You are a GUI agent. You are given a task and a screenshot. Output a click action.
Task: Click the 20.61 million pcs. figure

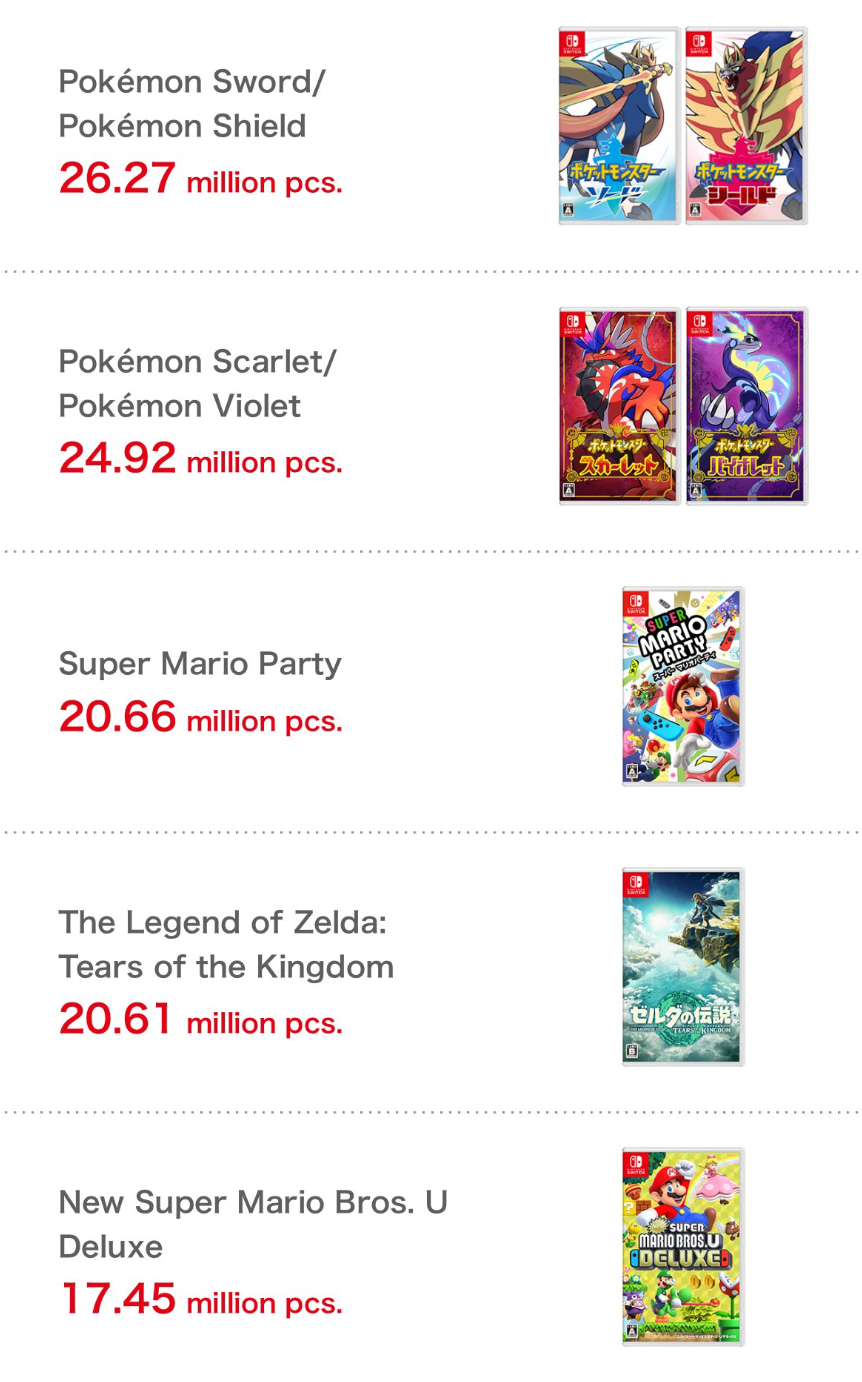(x=200, y=1018)
